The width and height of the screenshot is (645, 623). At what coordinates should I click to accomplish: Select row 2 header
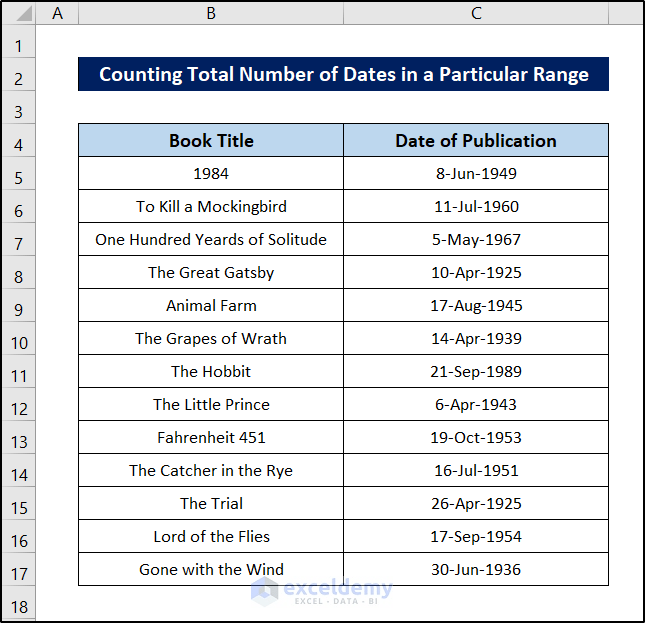tap(19, 75)
